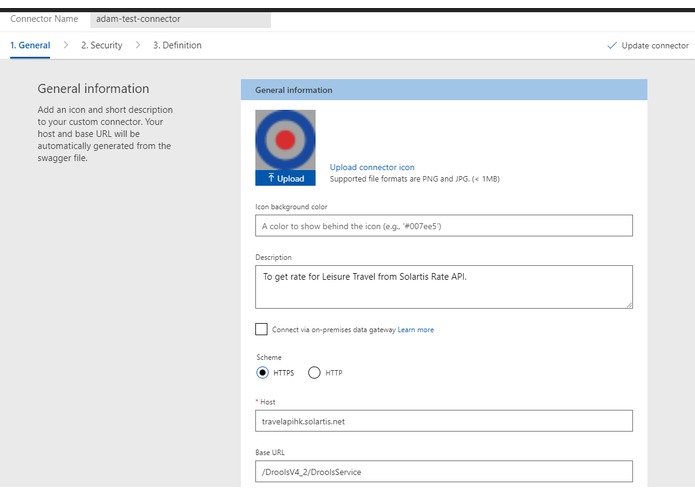Switch to the 3. Definition tab
Screen dimensions: 695x494
tap(177, 45)
